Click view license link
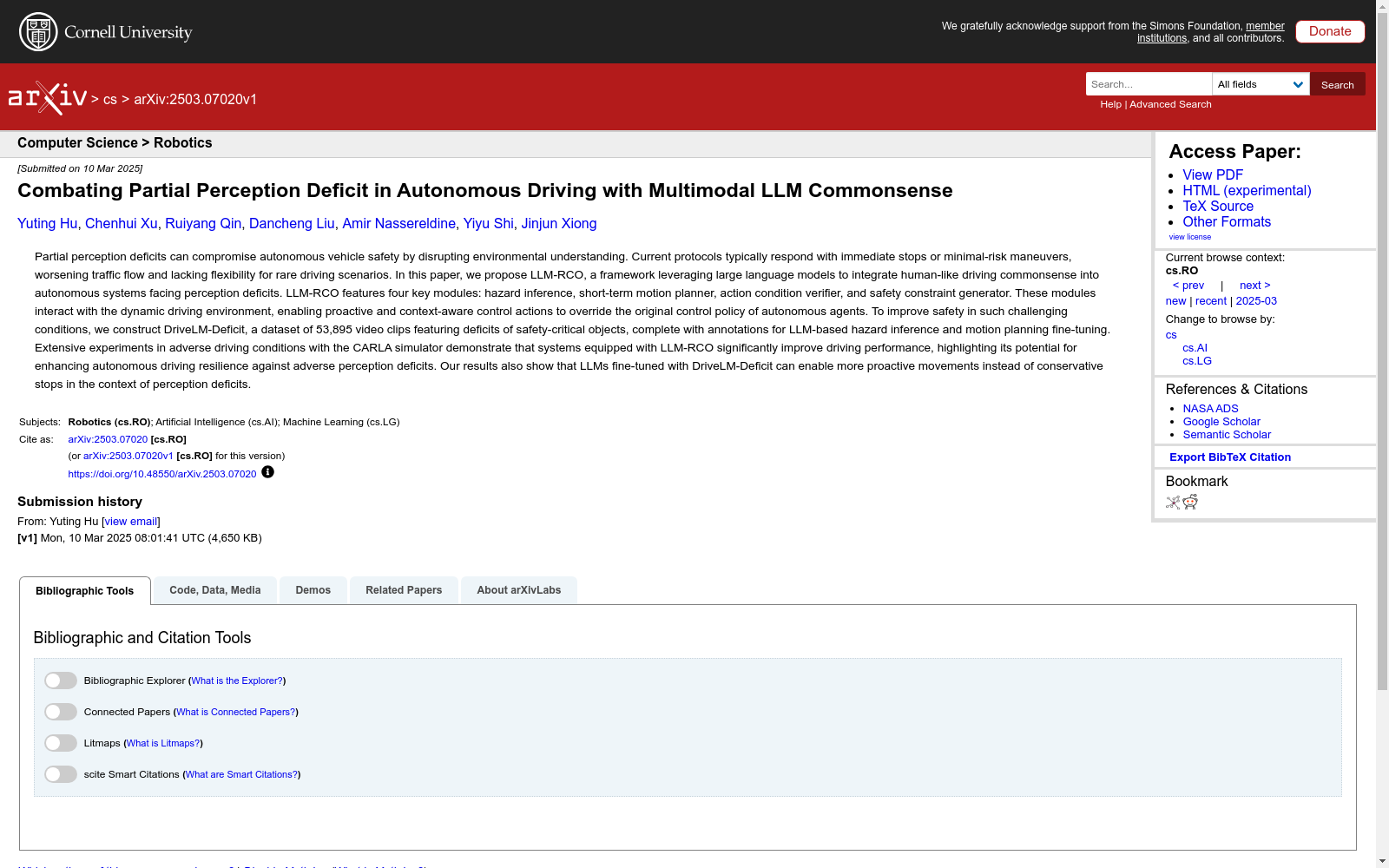The image size is (1389, 868). click(1190, 237)
